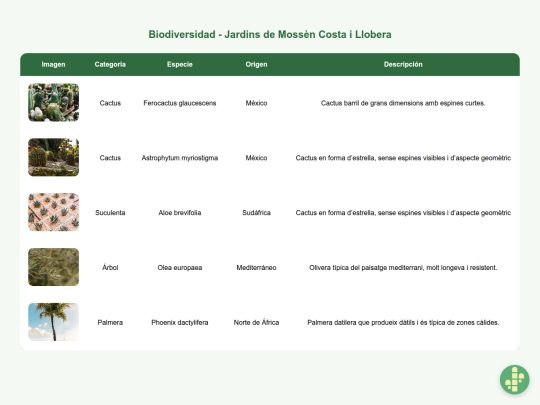The width and height of the screenshot is (540, 405).
Task: Click México origin in Ferocactus row
Action: pos(256,103)
